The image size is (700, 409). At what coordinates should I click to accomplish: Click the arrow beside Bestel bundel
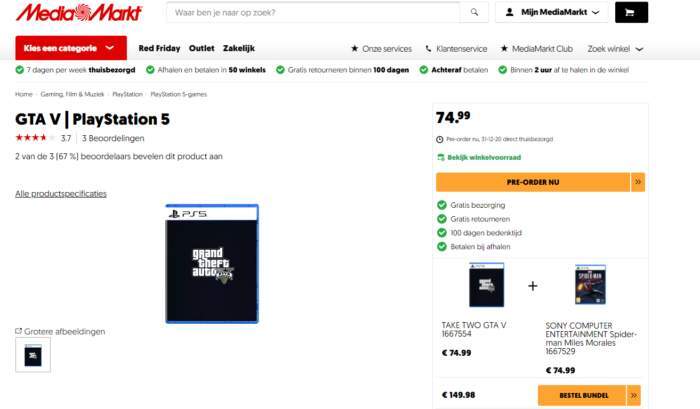point(634,395)
